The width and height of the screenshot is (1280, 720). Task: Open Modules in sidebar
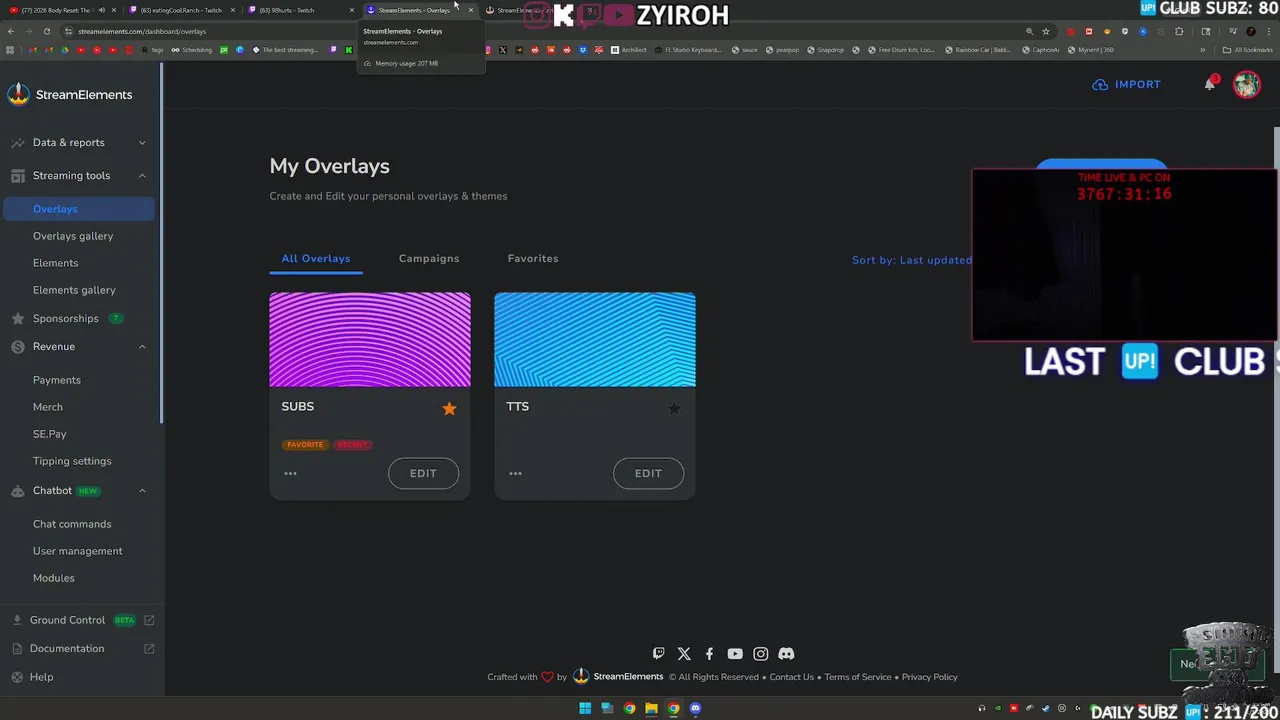[x=54, y=578]
